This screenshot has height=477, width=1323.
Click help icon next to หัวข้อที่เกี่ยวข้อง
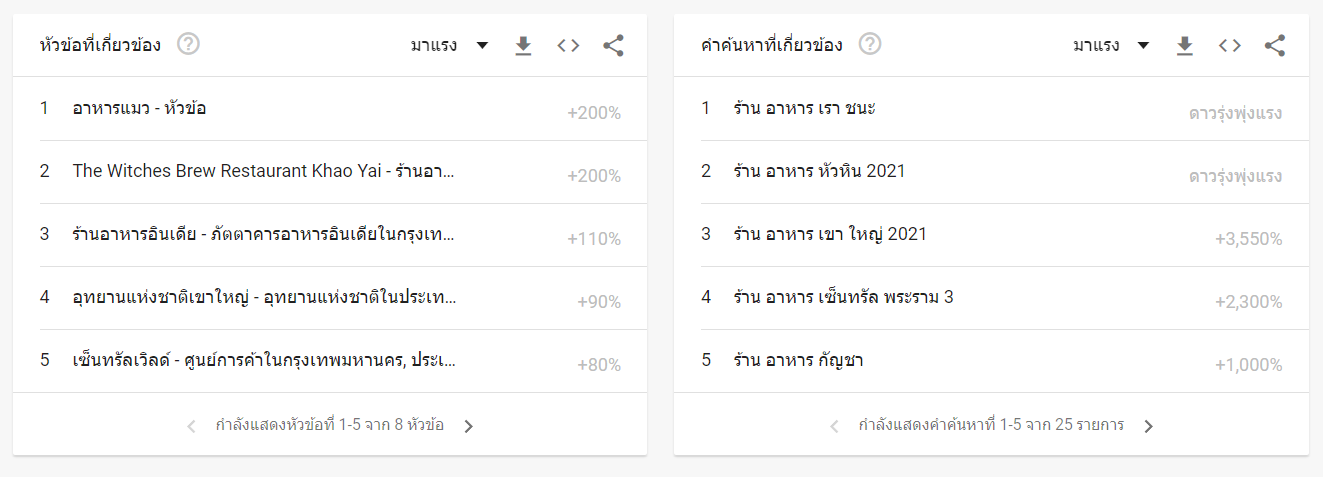pyautogui.click(x=188, y=45)
